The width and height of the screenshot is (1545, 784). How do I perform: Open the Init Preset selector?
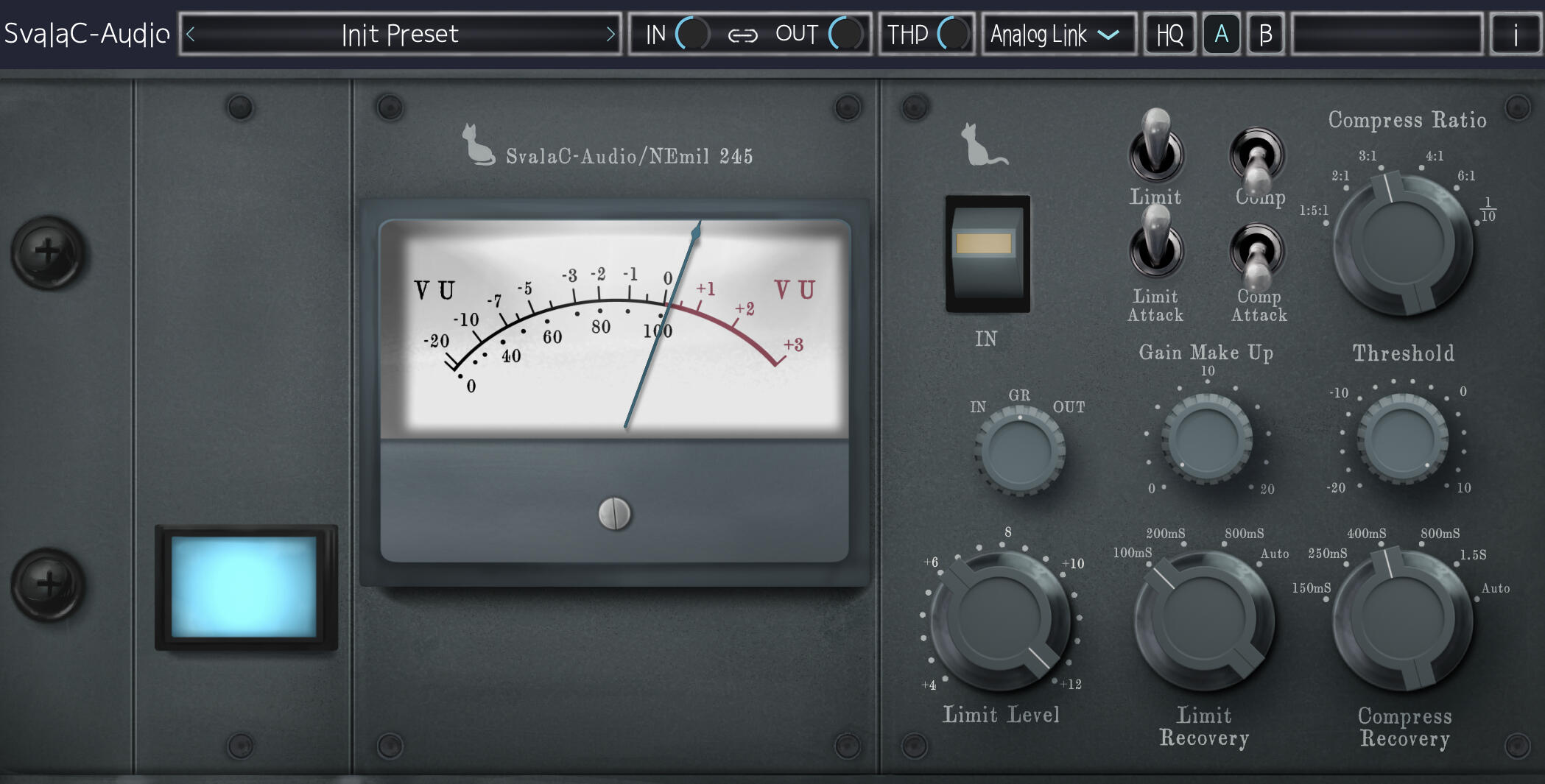tap(400, 34)
